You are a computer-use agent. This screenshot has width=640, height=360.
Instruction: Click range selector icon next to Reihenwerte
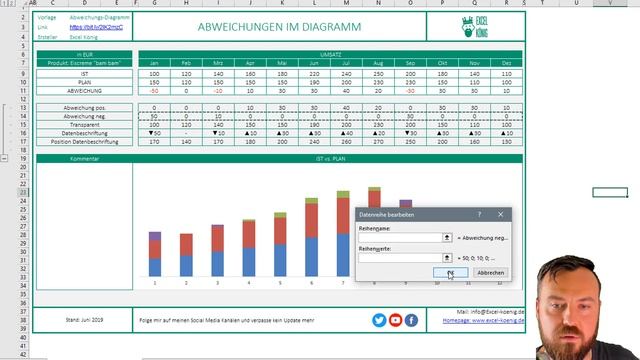[447, 258]
